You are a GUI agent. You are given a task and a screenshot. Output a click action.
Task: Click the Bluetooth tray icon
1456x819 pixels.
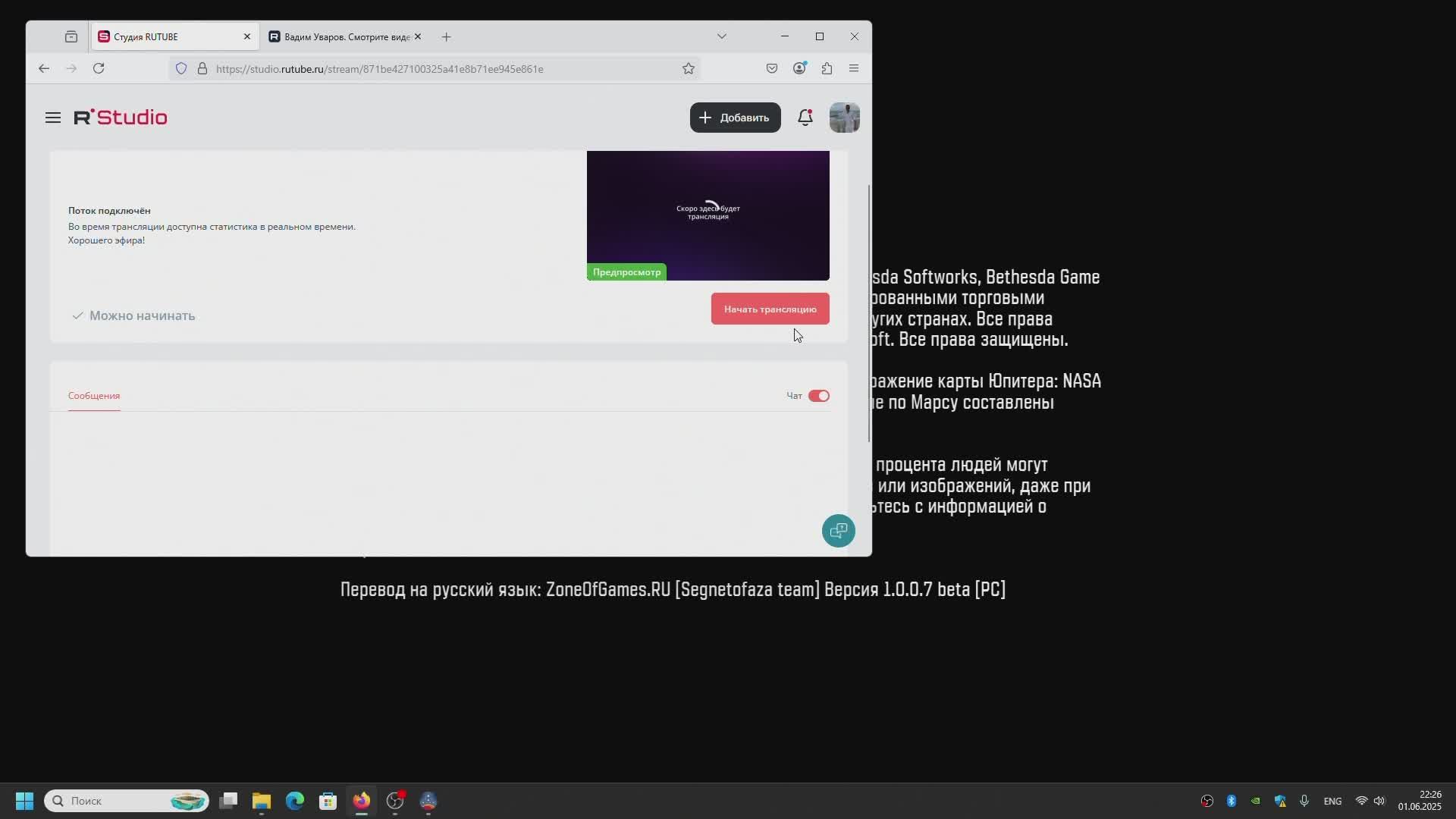(x=1232, y=801)
